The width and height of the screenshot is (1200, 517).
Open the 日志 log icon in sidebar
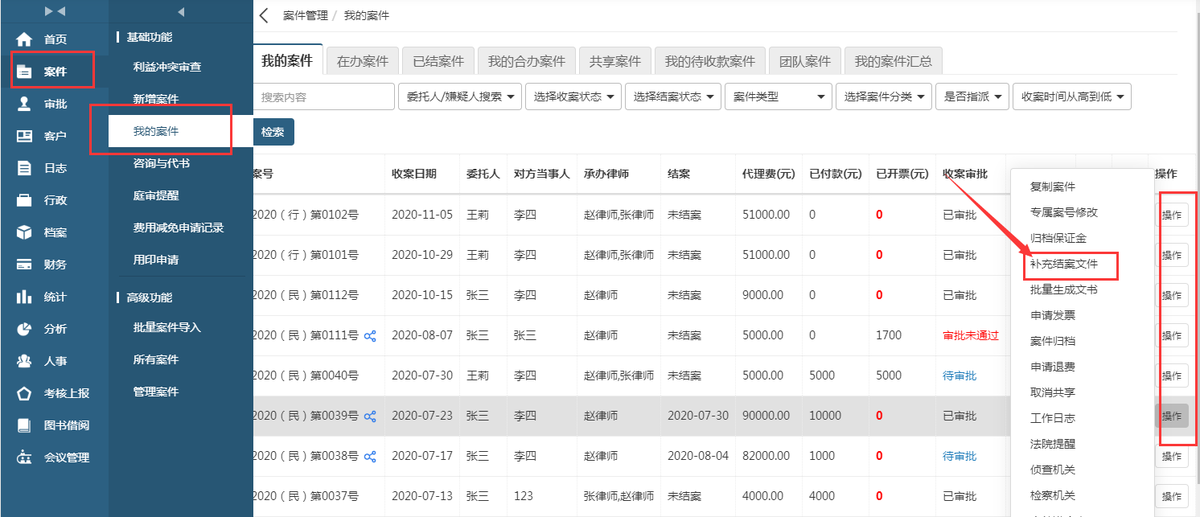[x=24, y=168]
